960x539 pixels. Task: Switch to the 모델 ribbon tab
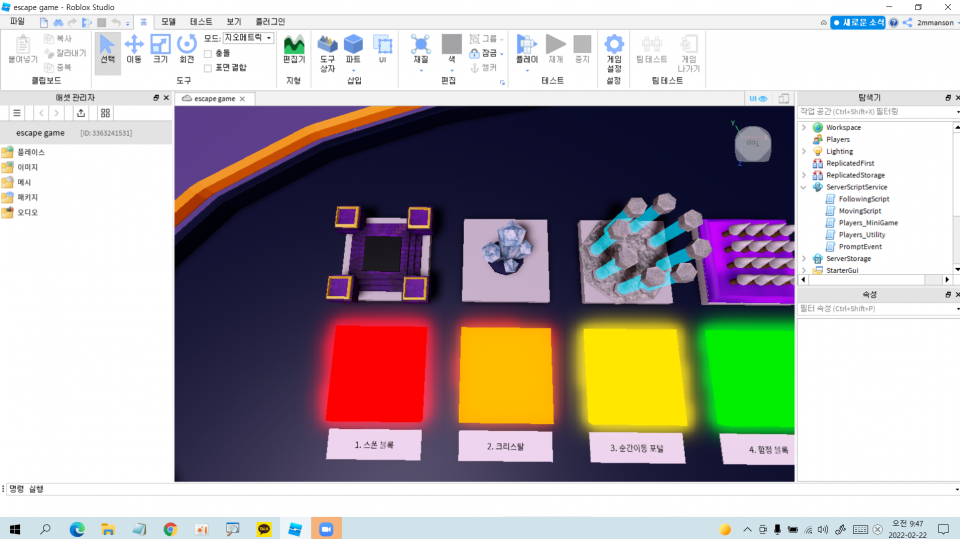pyautogui.click(x=168, y=21)
